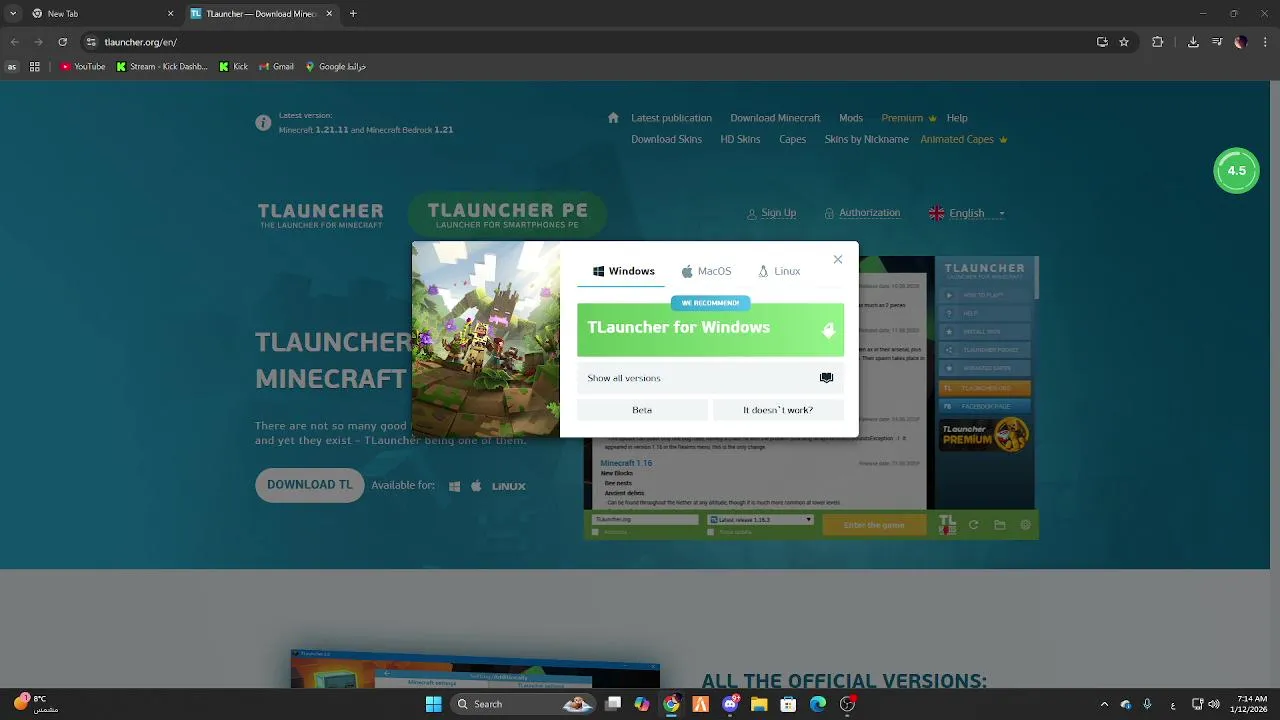Open HD Skins link
The width and height of the screenshot is (1280, 720).
click(x=740, y=139)
